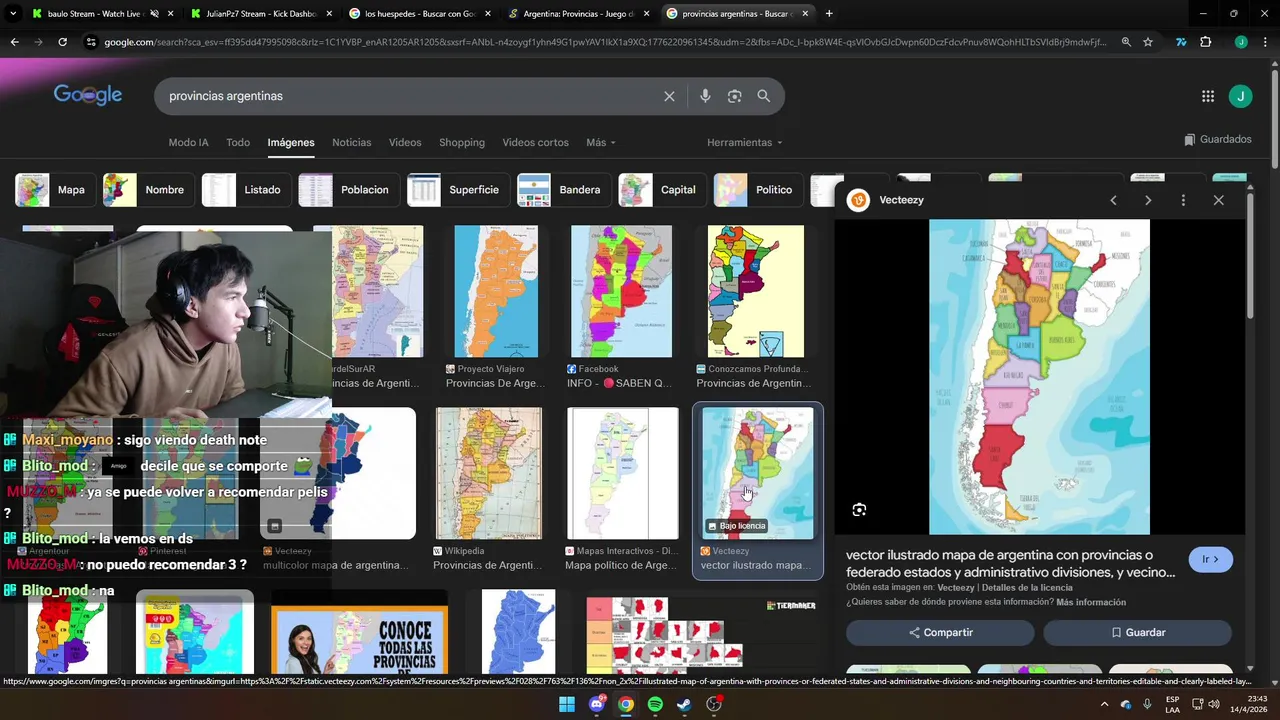Open Chrome three-dot menu
Viewport: 1280px width, 720px height.
click(x=1264, y=42)
